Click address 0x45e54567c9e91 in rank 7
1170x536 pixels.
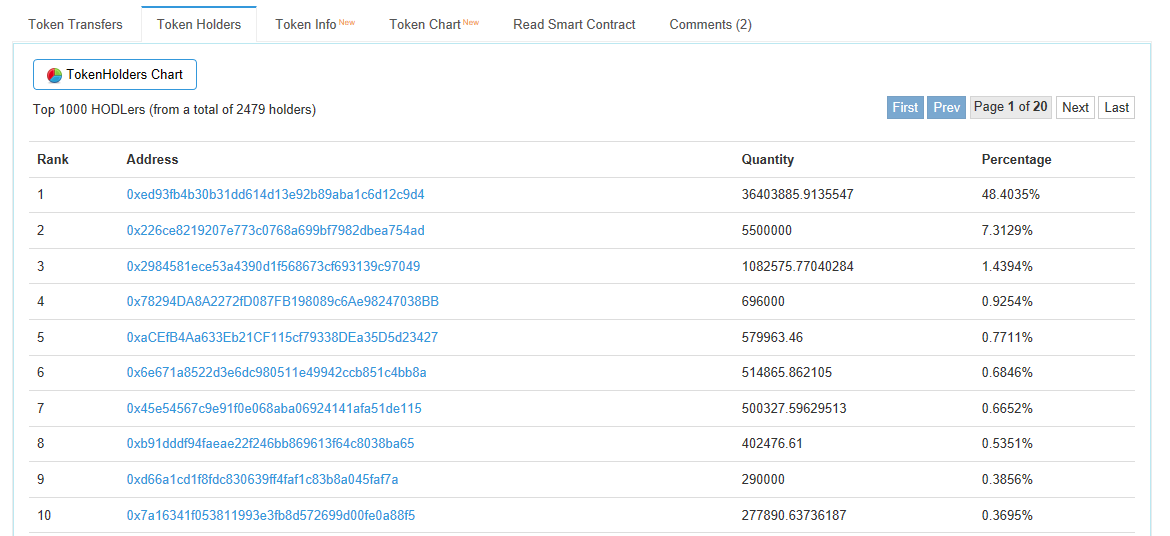tap(274, 408)
